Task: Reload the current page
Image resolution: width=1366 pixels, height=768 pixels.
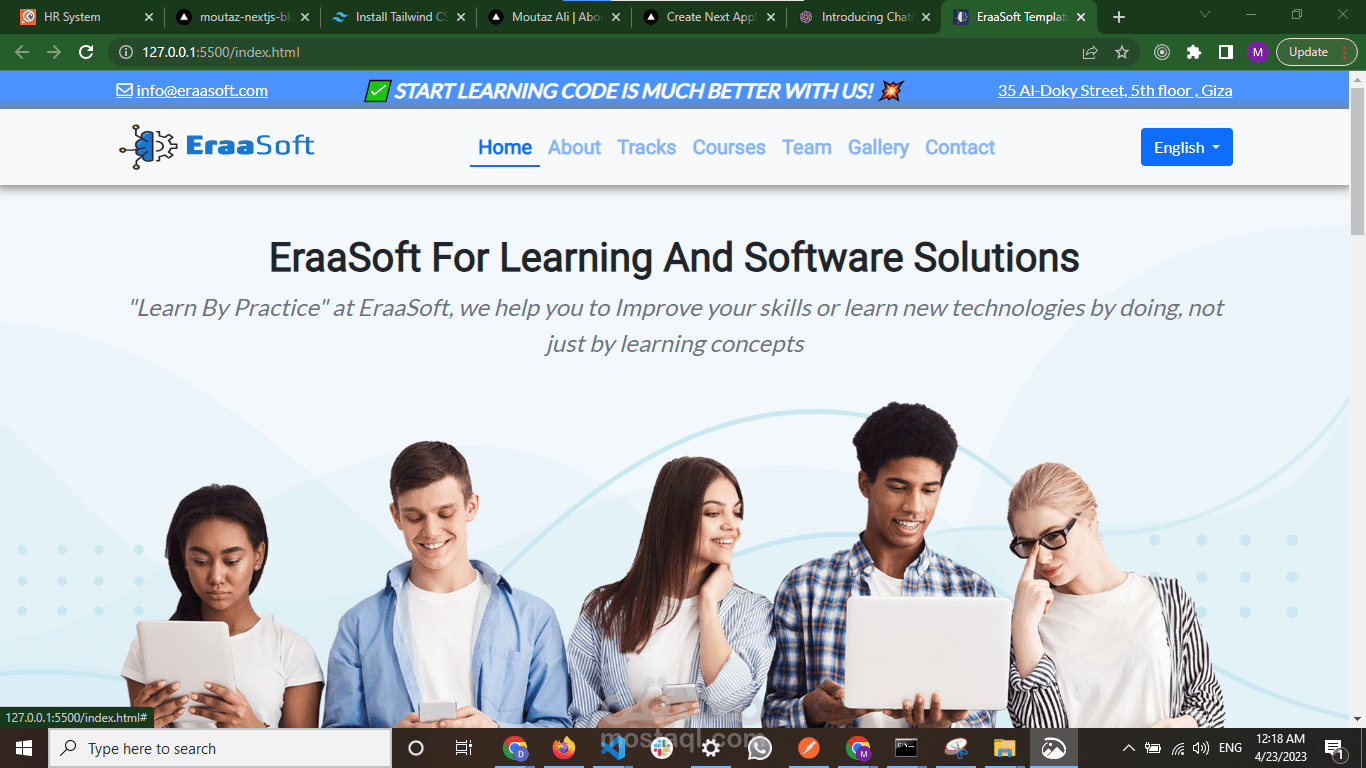Action: pos(86,52)
